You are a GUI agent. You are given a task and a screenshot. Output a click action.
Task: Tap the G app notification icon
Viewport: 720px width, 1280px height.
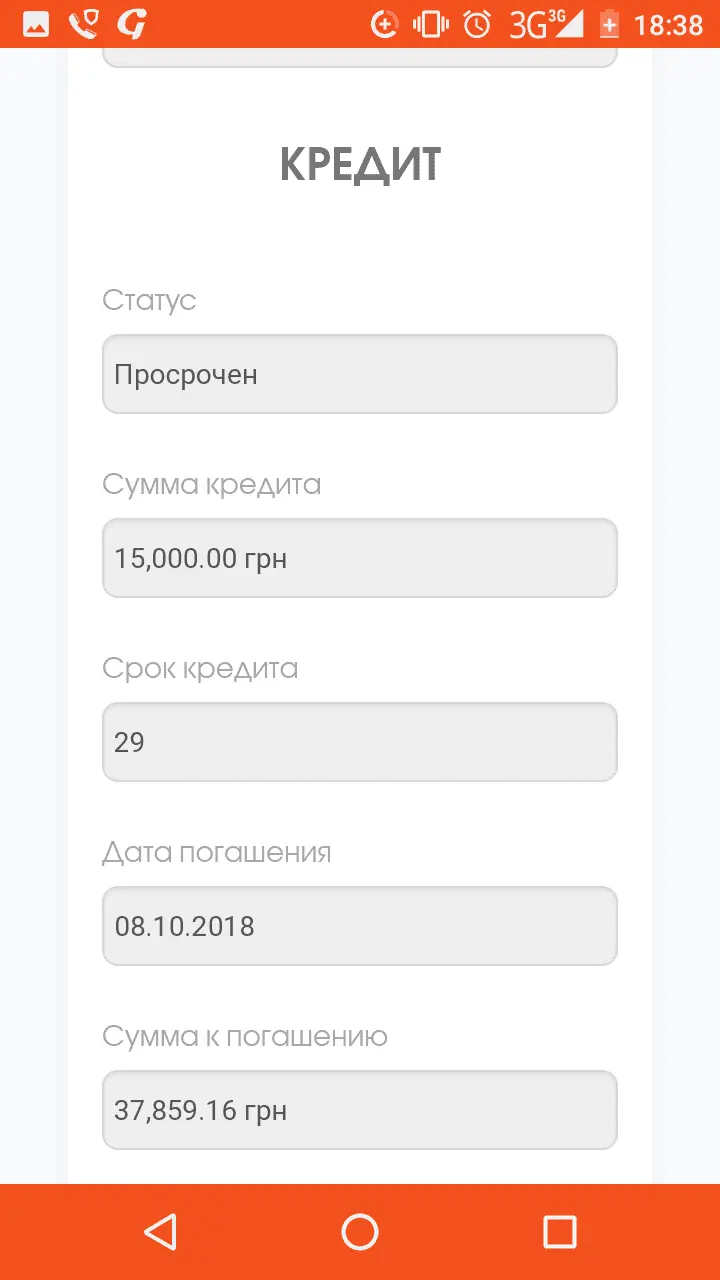pos(131,24)
